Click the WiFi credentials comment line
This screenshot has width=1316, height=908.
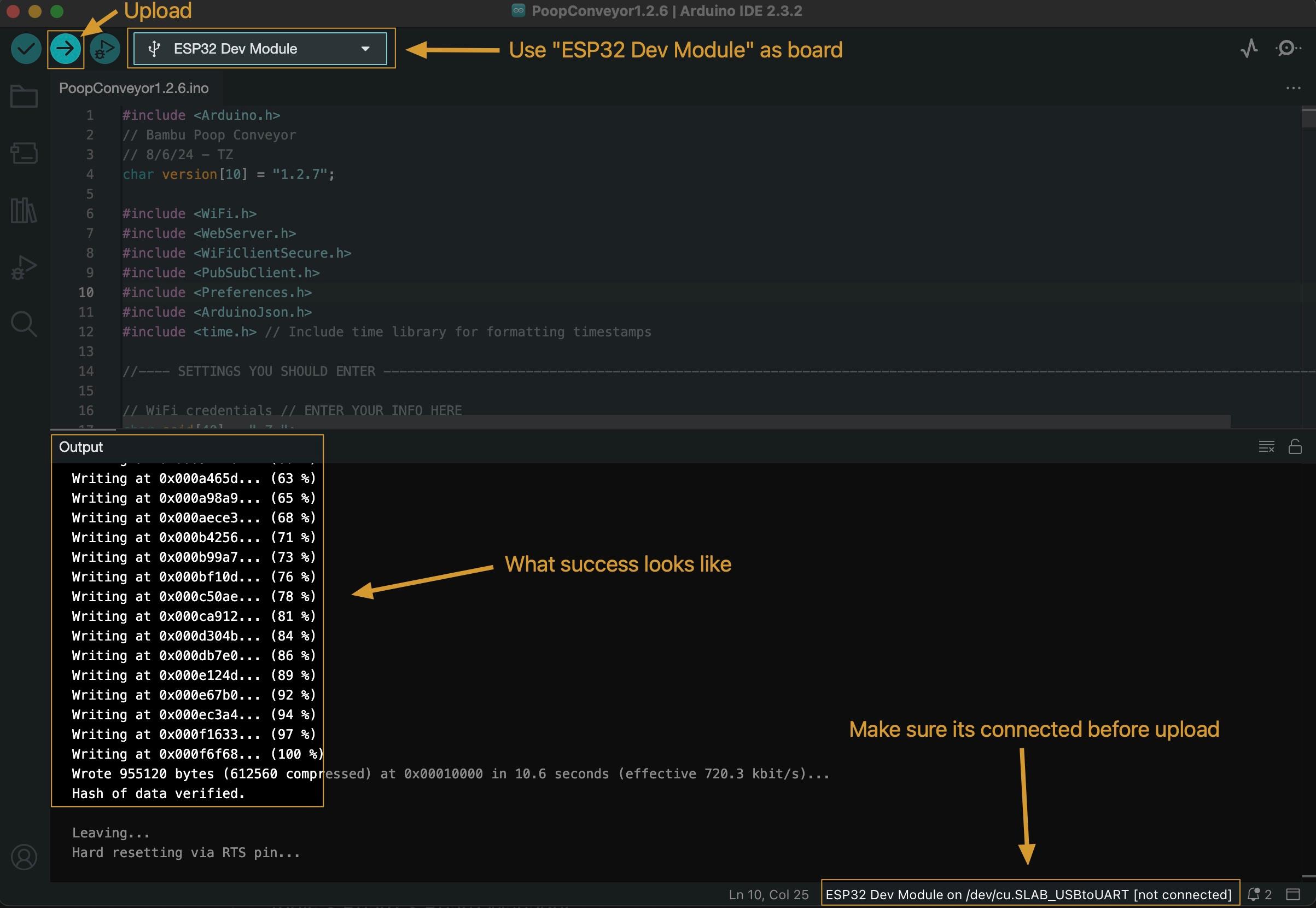[x=293, y=411]
